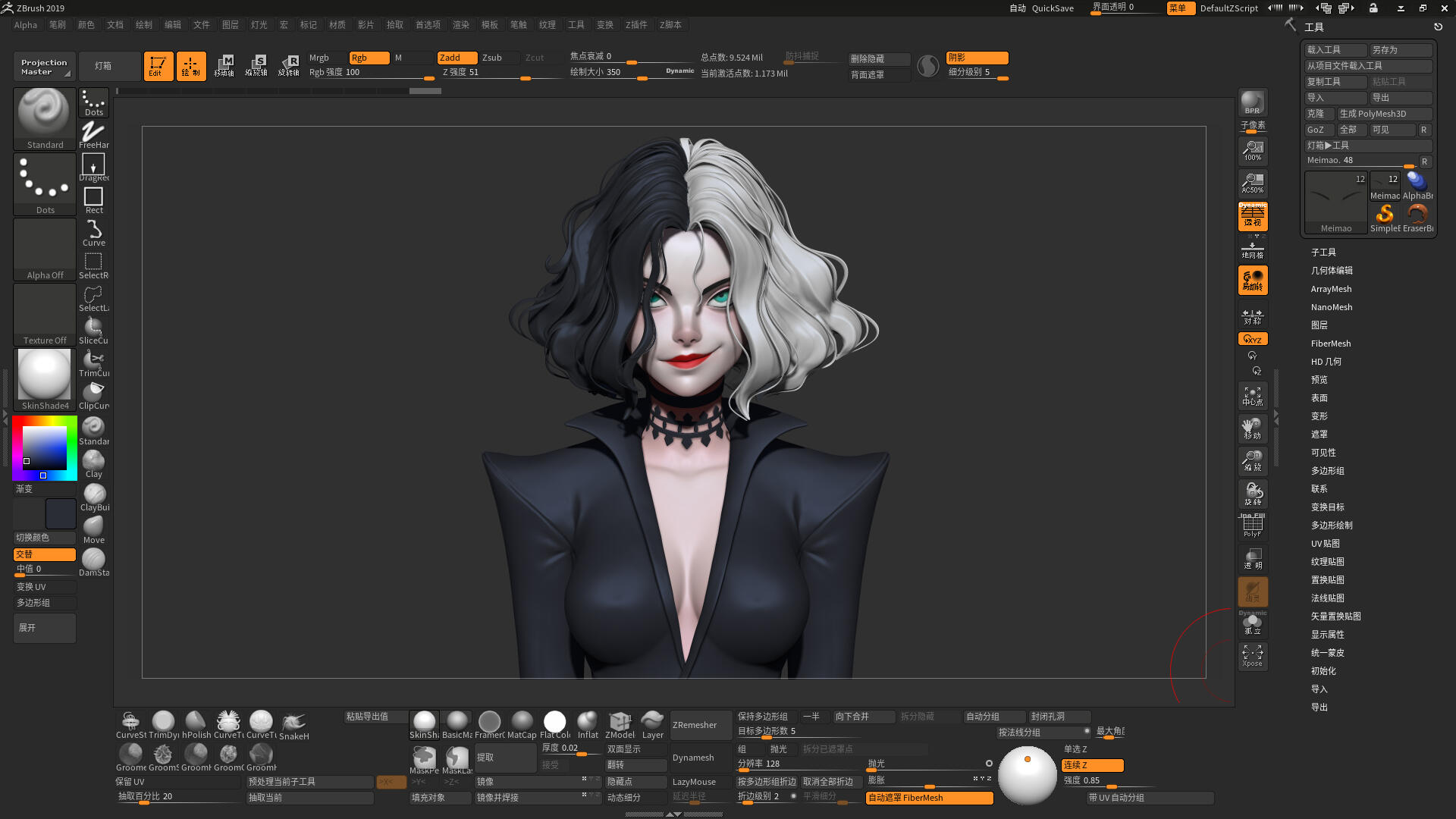The width and height of the screenshot is (1456, 819).
Task: Set view to 100% actual size
Action: point(1252,150)
